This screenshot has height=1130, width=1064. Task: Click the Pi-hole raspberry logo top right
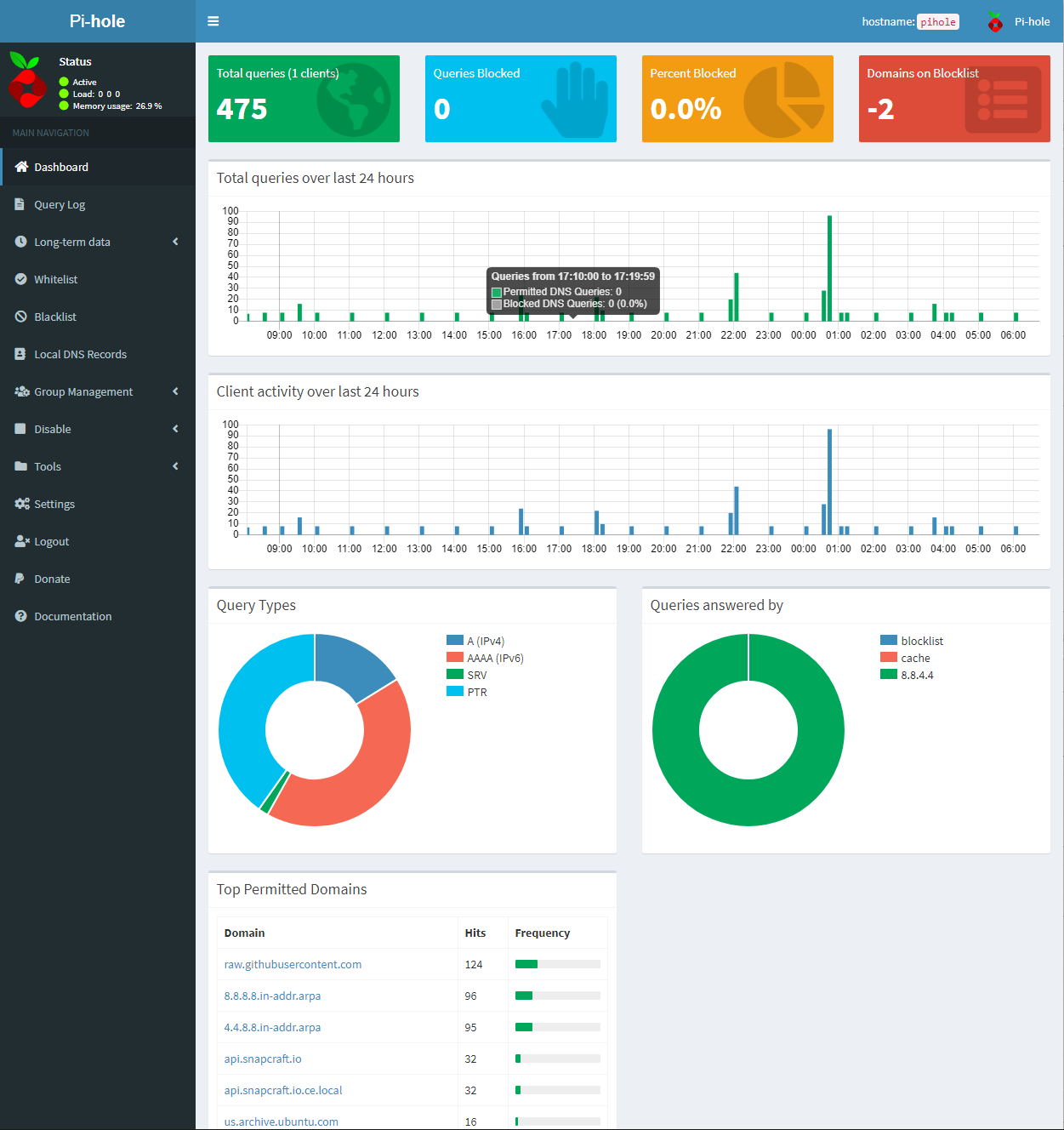tap(994, 21)
